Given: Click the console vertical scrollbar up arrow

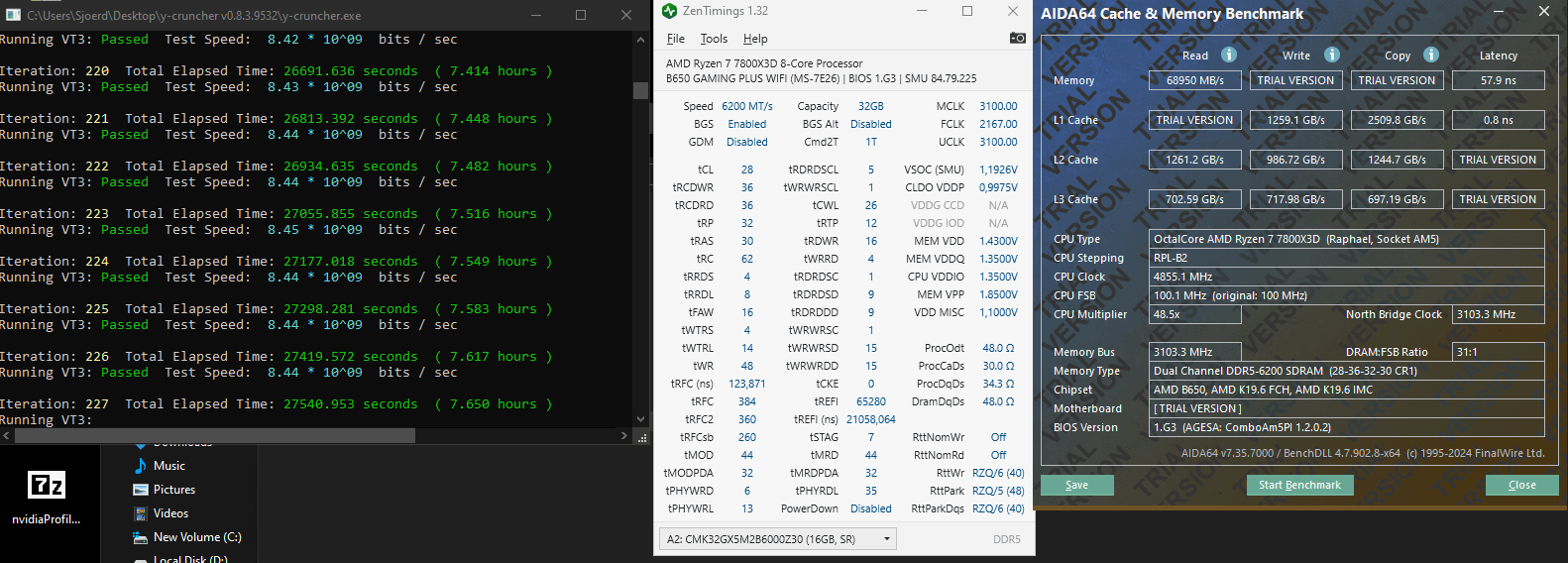Looking at the screenshot, I should [640, 40].
